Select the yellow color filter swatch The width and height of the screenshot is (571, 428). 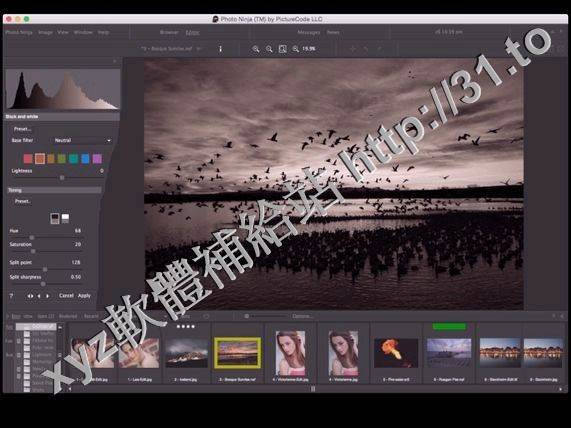coord(51,158)
